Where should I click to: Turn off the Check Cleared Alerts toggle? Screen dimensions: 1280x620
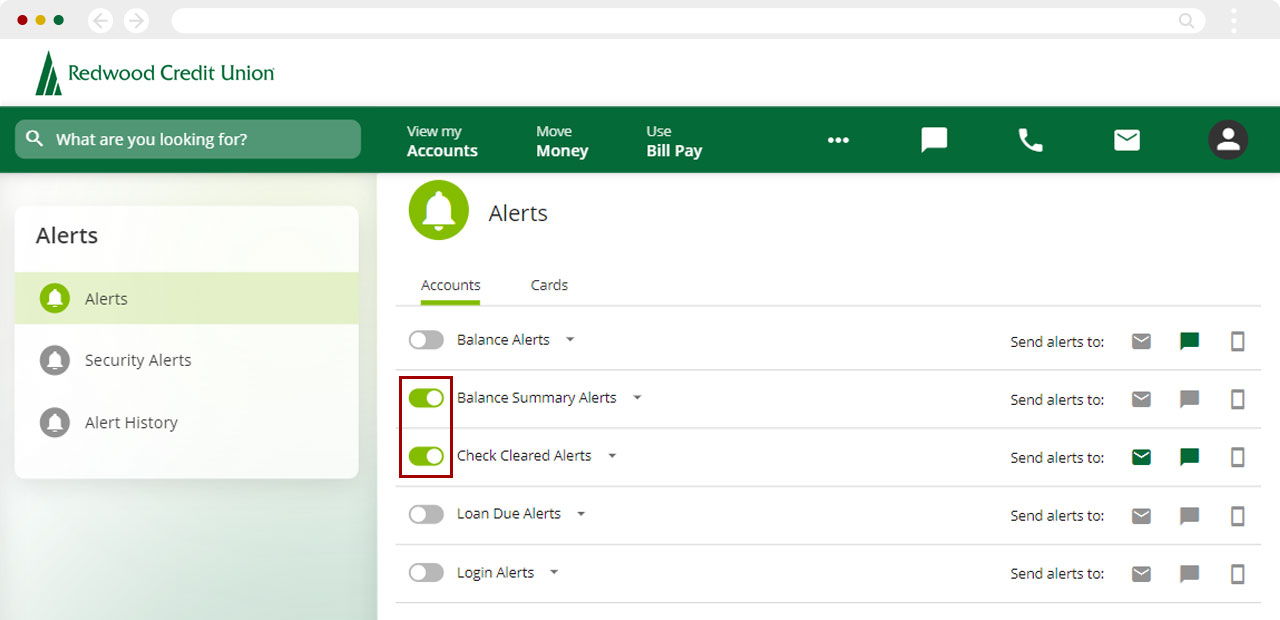point(426,456)
